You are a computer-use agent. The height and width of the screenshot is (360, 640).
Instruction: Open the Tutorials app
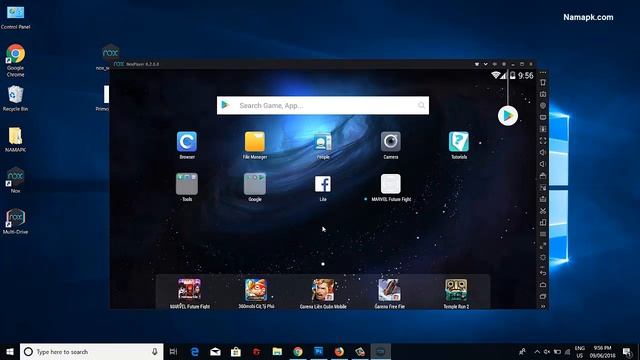pyautogui.click(x=459, y=142)
